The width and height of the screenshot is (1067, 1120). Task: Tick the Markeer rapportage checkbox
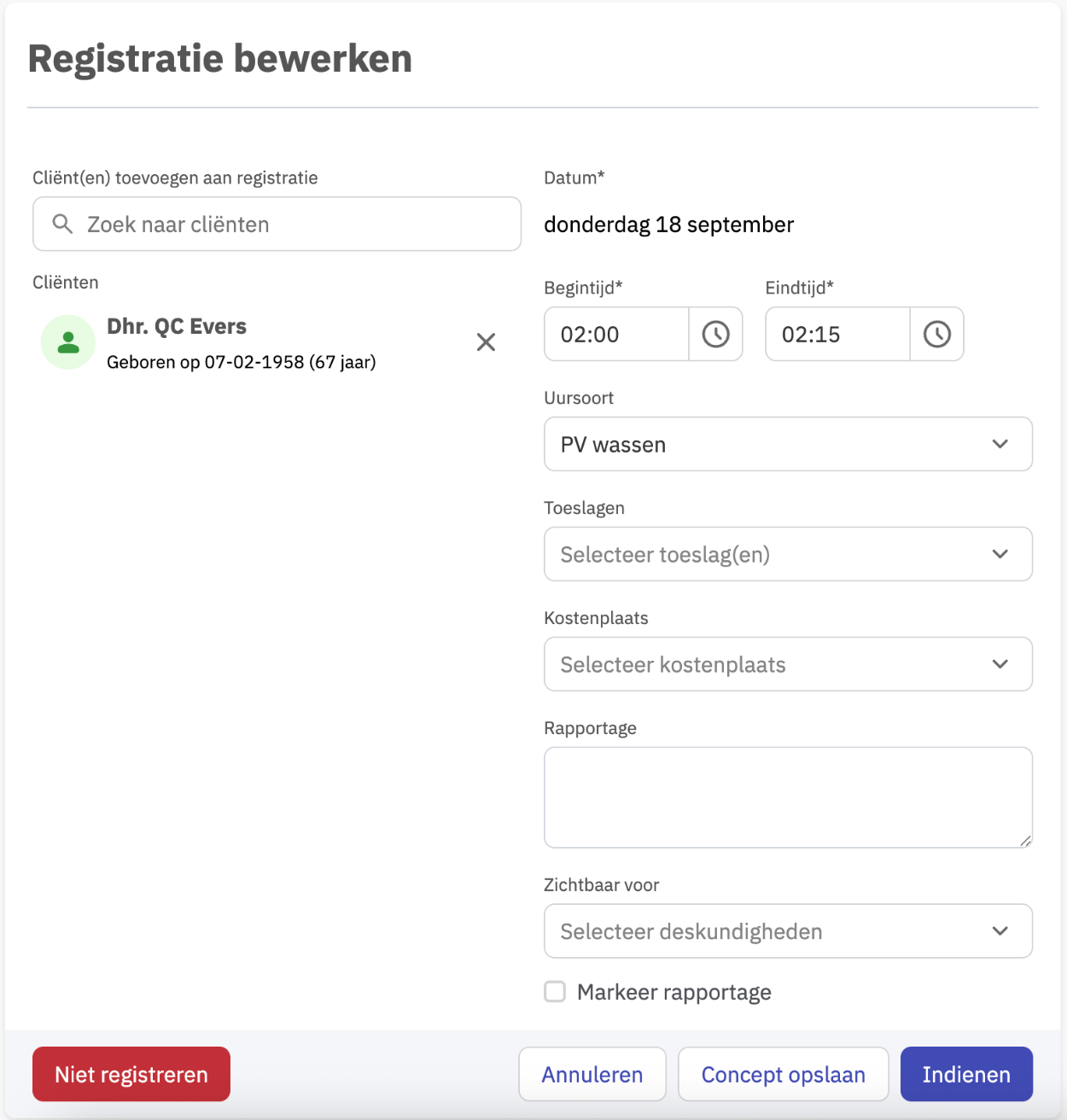(x=555, y=991)
